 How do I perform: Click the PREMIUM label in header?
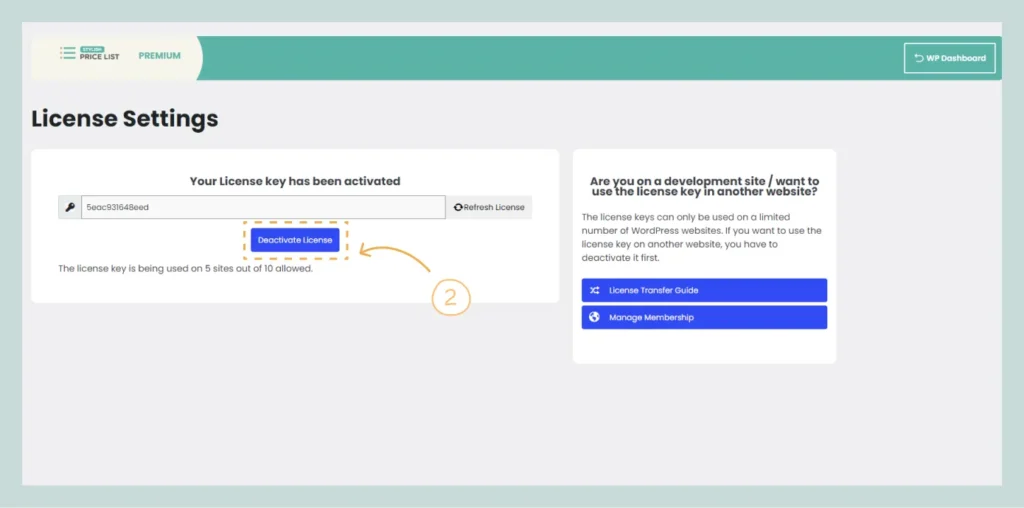(159, 56)
